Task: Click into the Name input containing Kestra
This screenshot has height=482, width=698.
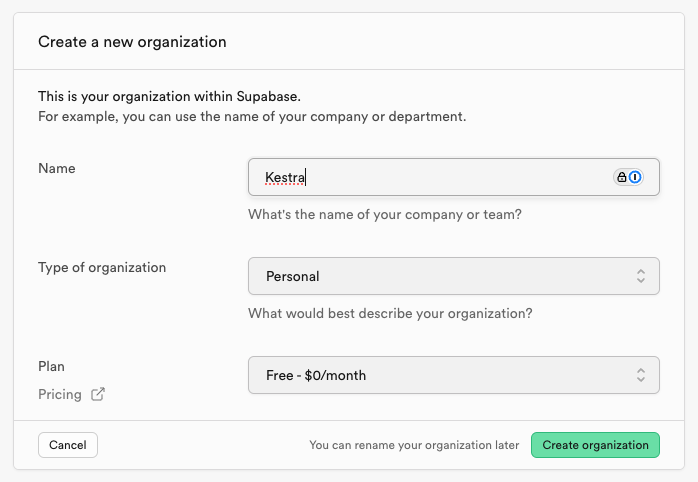Action: click(x=430, y=177)
